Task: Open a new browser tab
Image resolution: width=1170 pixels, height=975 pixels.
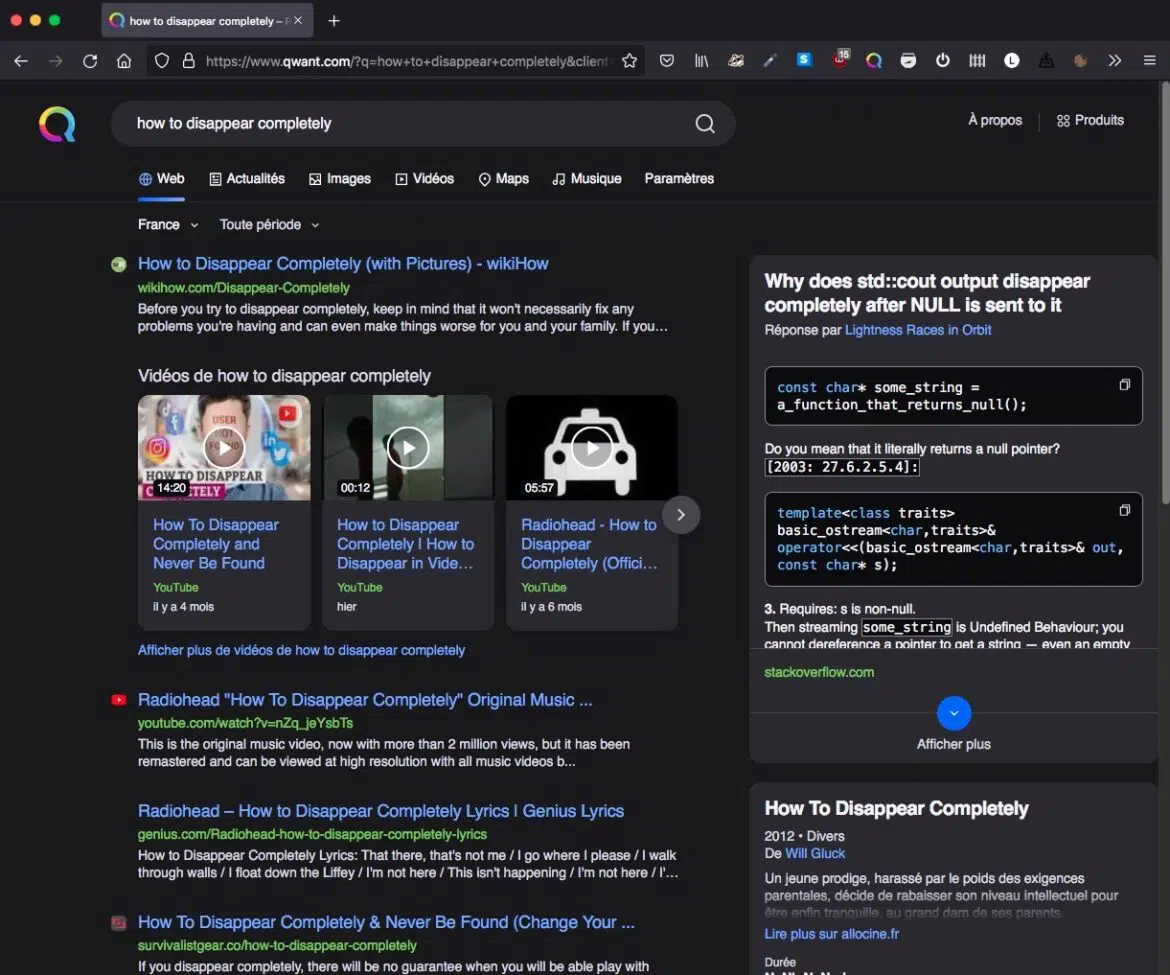Action: coord(334,21)
